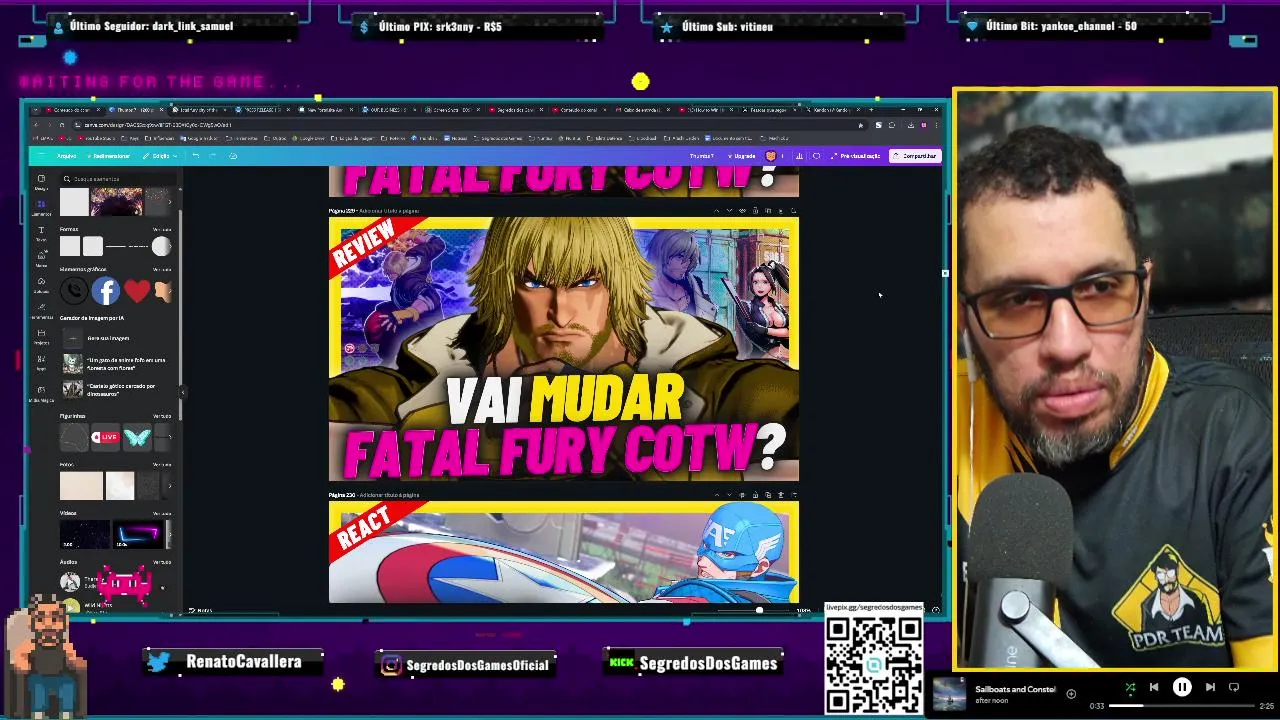
Task: Select the red heart graphic element
Action: (x=137, y=291)
